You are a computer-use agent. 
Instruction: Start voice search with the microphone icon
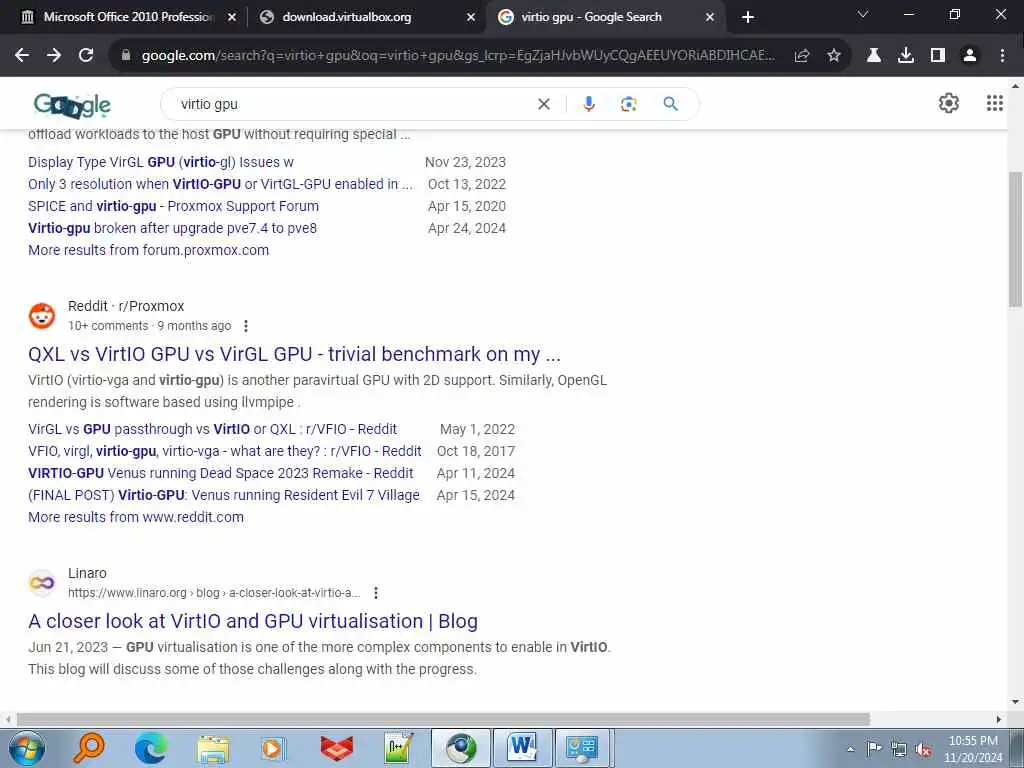pyautogui.click(x=588, y=104)
